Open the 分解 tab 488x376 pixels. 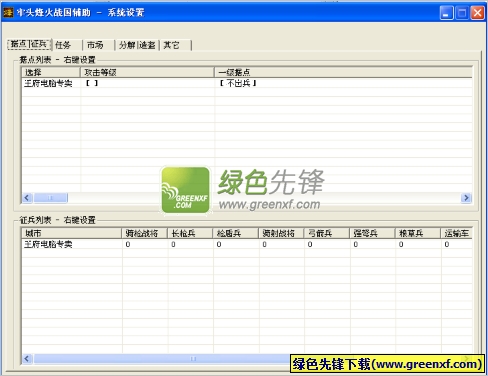point(137,45)
